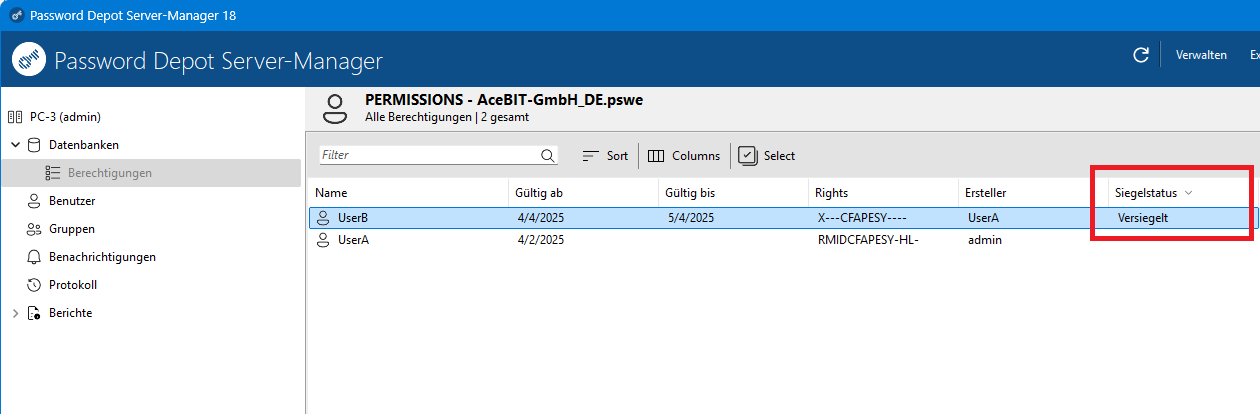Click the UserA creator cell in UserB row
Viewport: 1260px width, 414px height.
[984, 217]
